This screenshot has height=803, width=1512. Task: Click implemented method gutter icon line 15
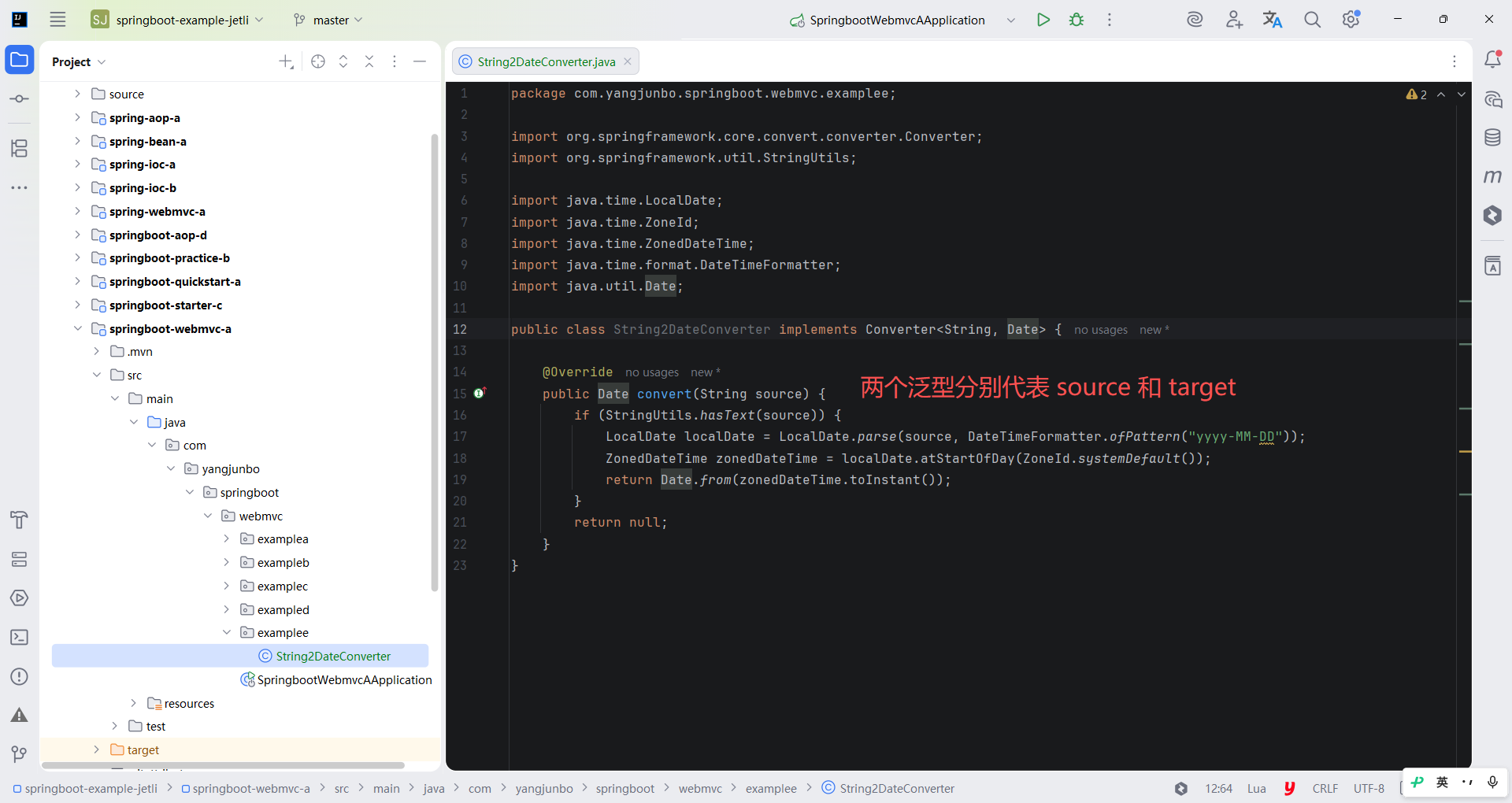point(479,393)
